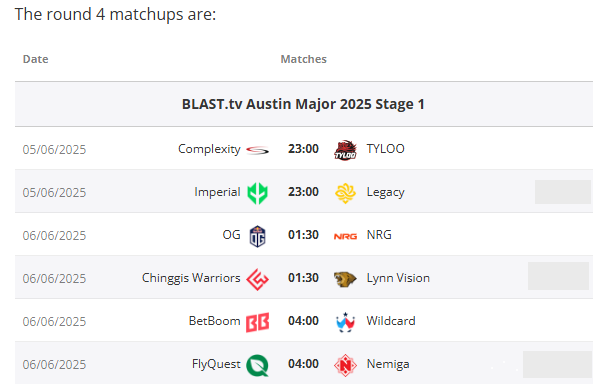Click the Date column header
The width and height of the screenshot is (595, 387).
pyautogui.click(x=36, y=59)
